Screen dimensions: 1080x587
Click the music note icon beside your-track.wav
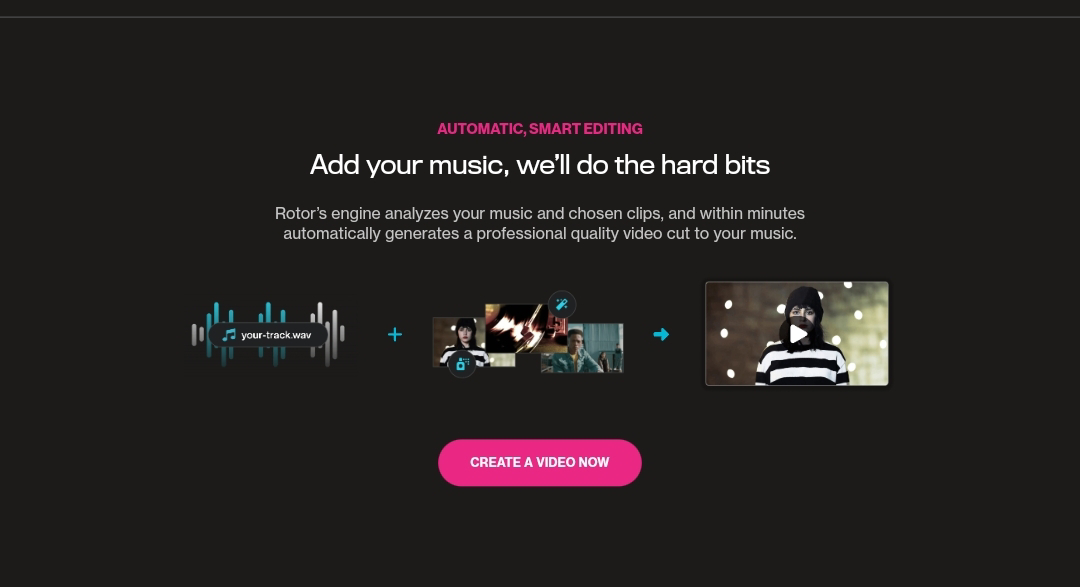(229, 335)
